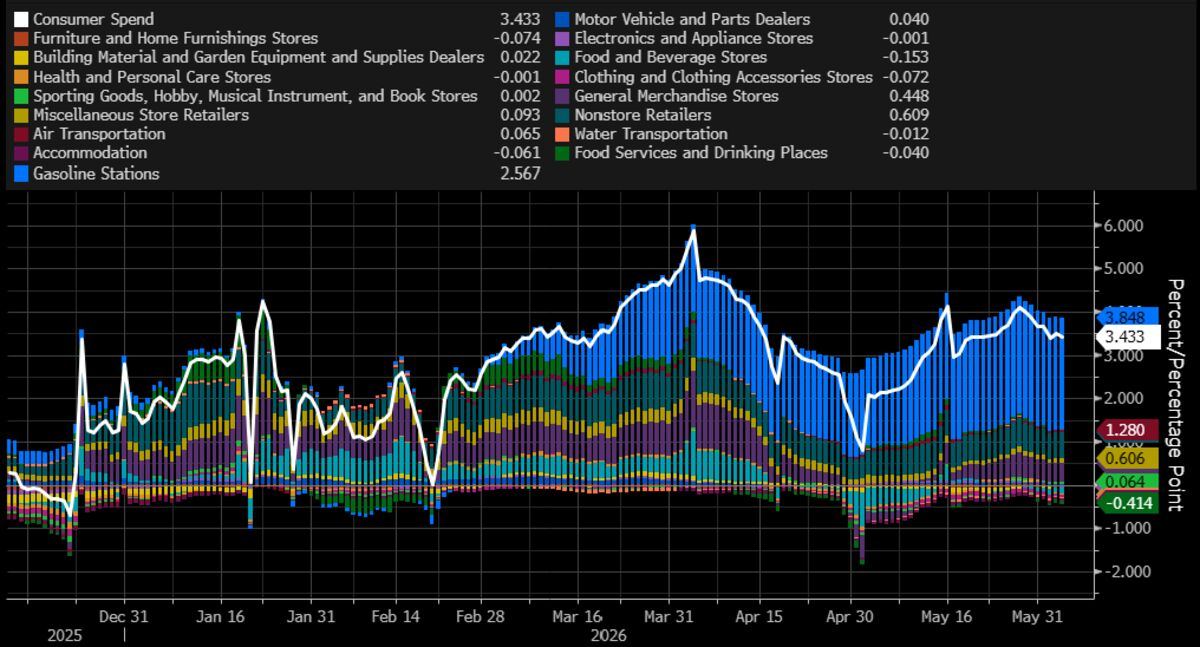The width and height of the screenshot is (1200, 647).
Task: Click the Accommodation purple legend swatch
Action: point(21,153)
